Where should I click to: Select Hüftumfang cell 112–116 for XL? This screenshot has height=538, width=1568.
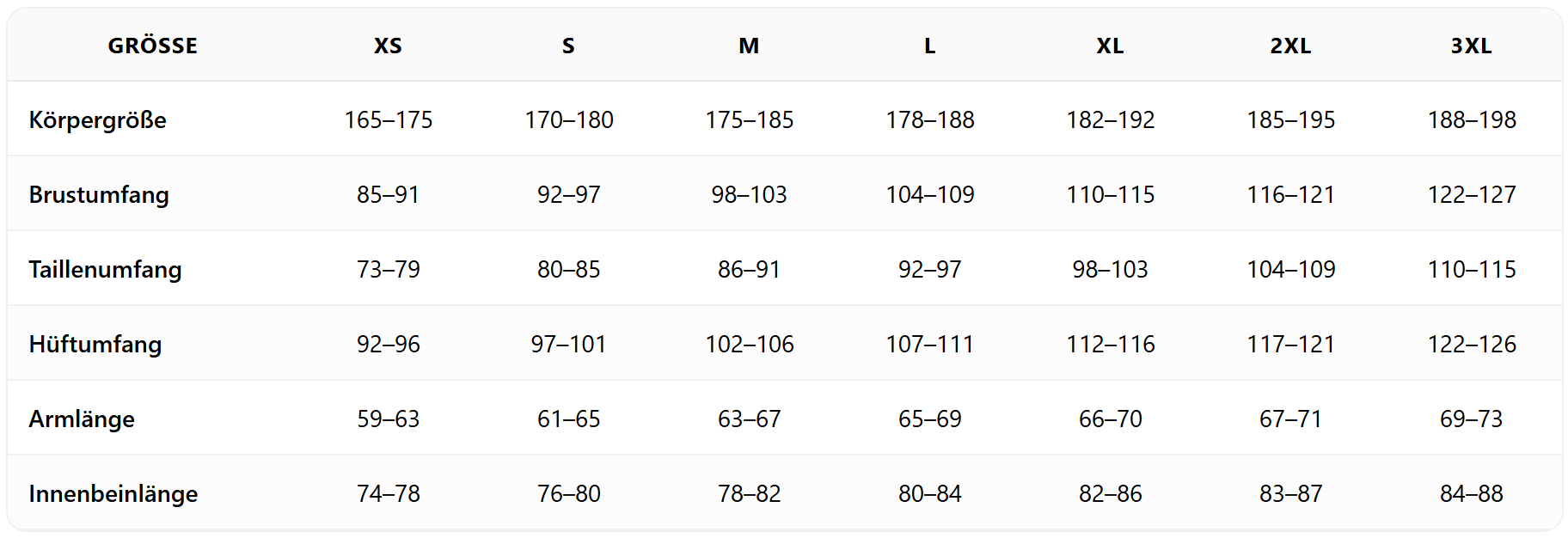(x=1111, y=345)
